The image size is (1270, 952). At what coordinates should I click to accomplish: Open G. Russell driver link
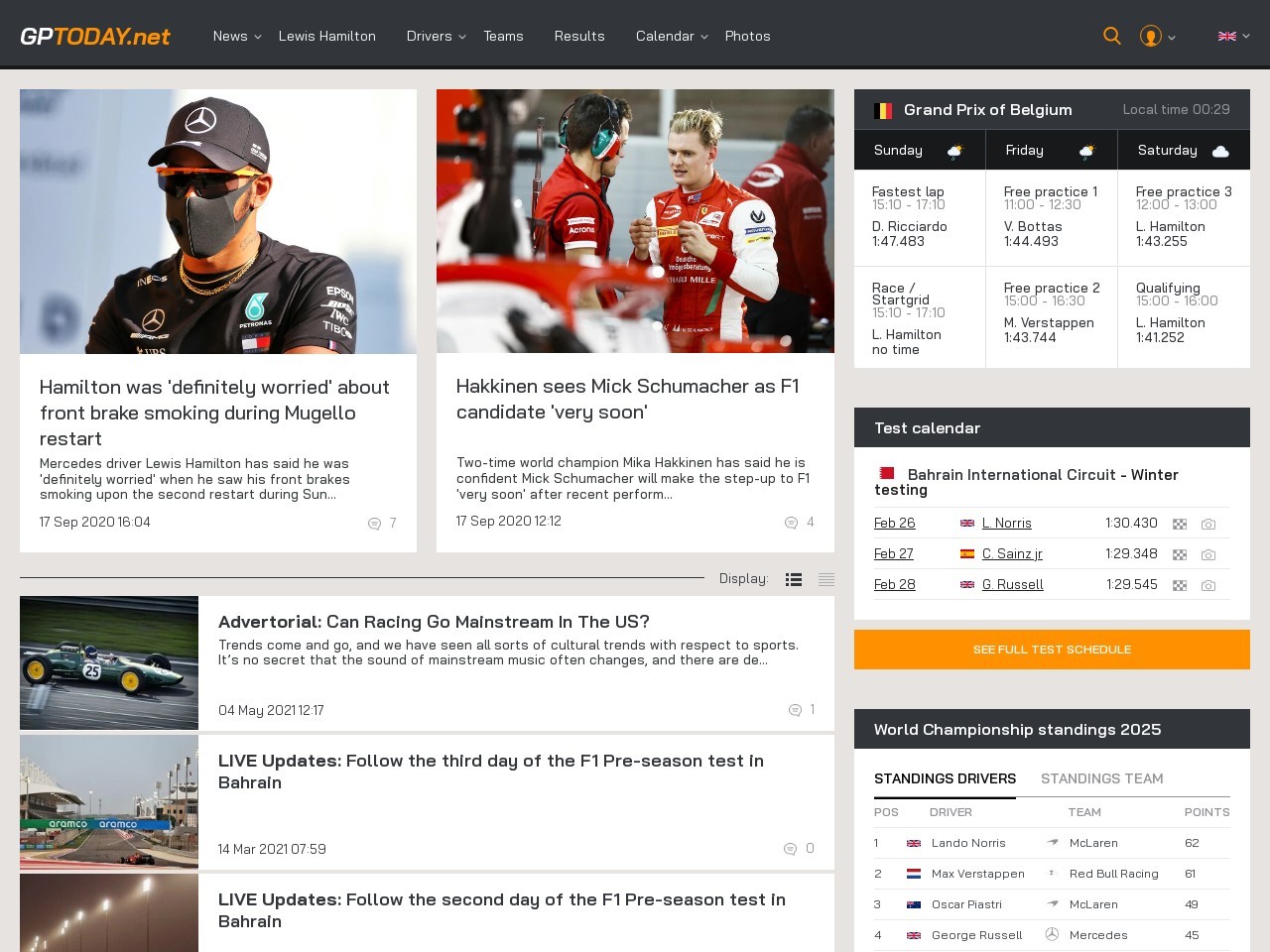point(1012,584)
